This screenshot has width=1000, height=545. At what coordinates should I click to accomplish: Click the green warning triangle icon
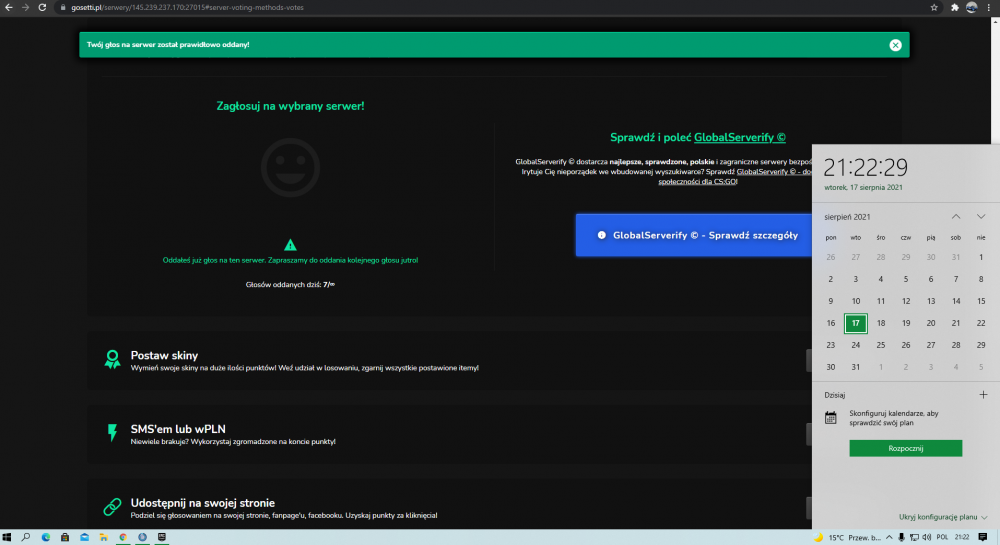click(290, 245)
